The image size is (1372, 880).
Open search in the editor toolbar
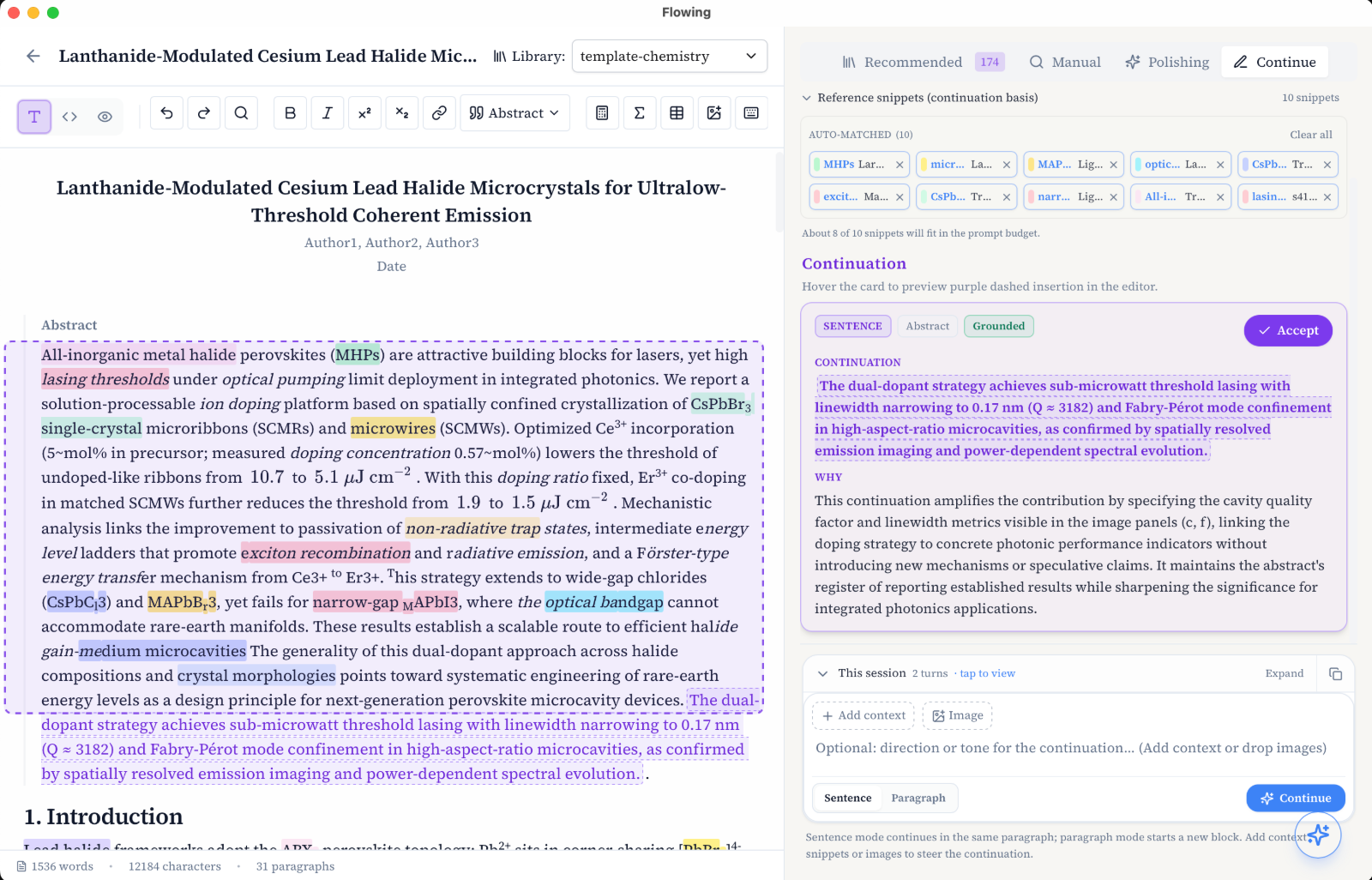pyautogui.click(x=241, y=113)
